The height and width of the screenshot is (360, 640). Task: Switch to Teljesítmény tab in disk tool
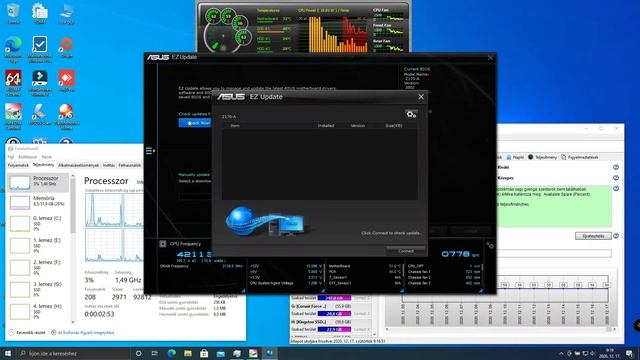[542, 157]
